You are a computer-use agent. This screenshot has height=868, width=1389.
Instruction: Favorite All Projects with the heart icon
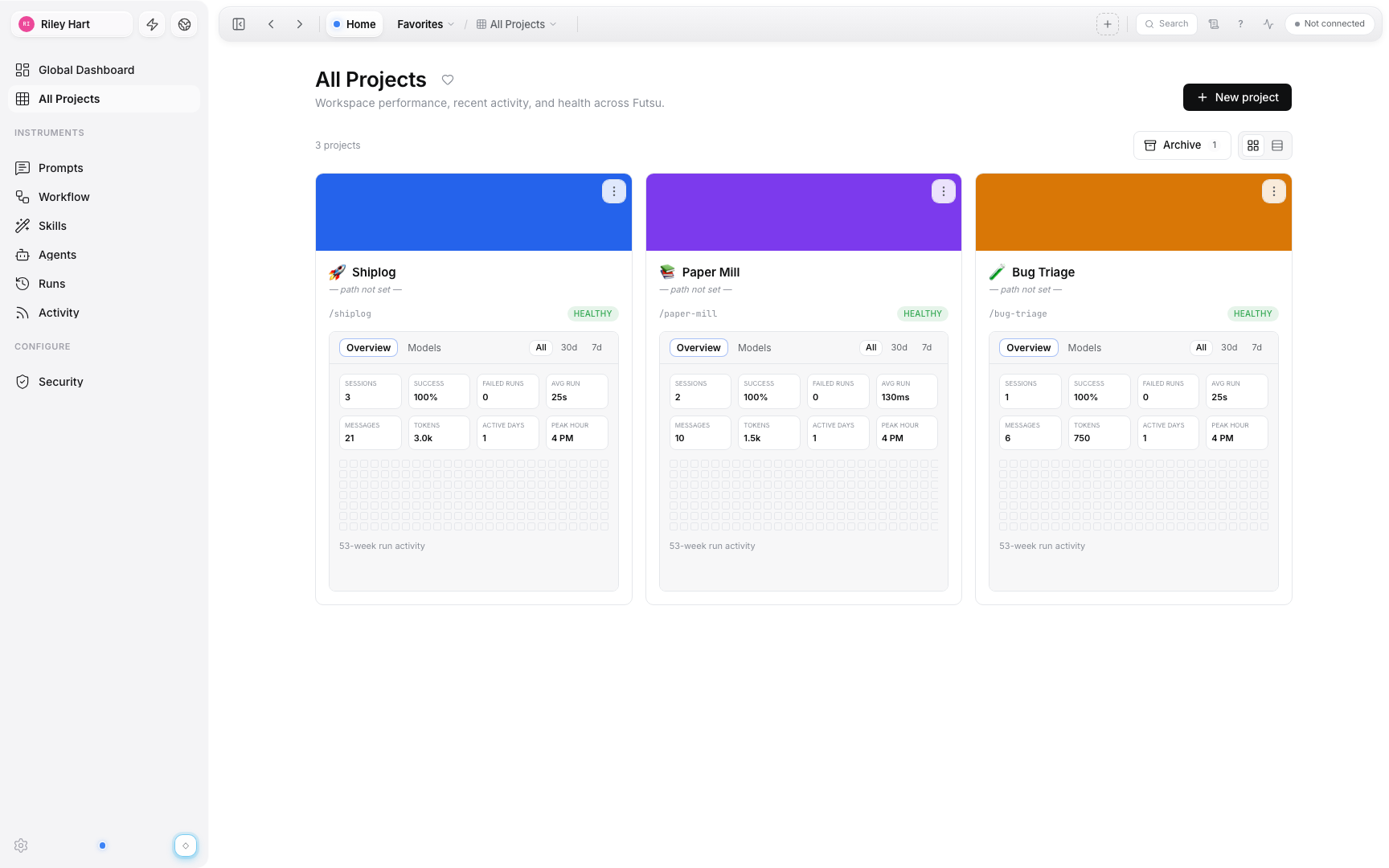click(x=448, y=80)
